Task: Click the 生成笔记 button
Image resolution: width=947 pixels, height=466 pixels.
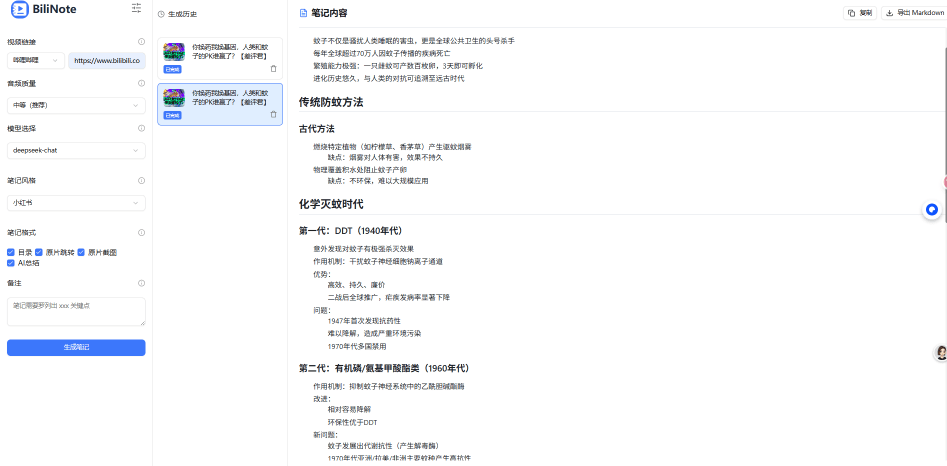Action: 76,347
